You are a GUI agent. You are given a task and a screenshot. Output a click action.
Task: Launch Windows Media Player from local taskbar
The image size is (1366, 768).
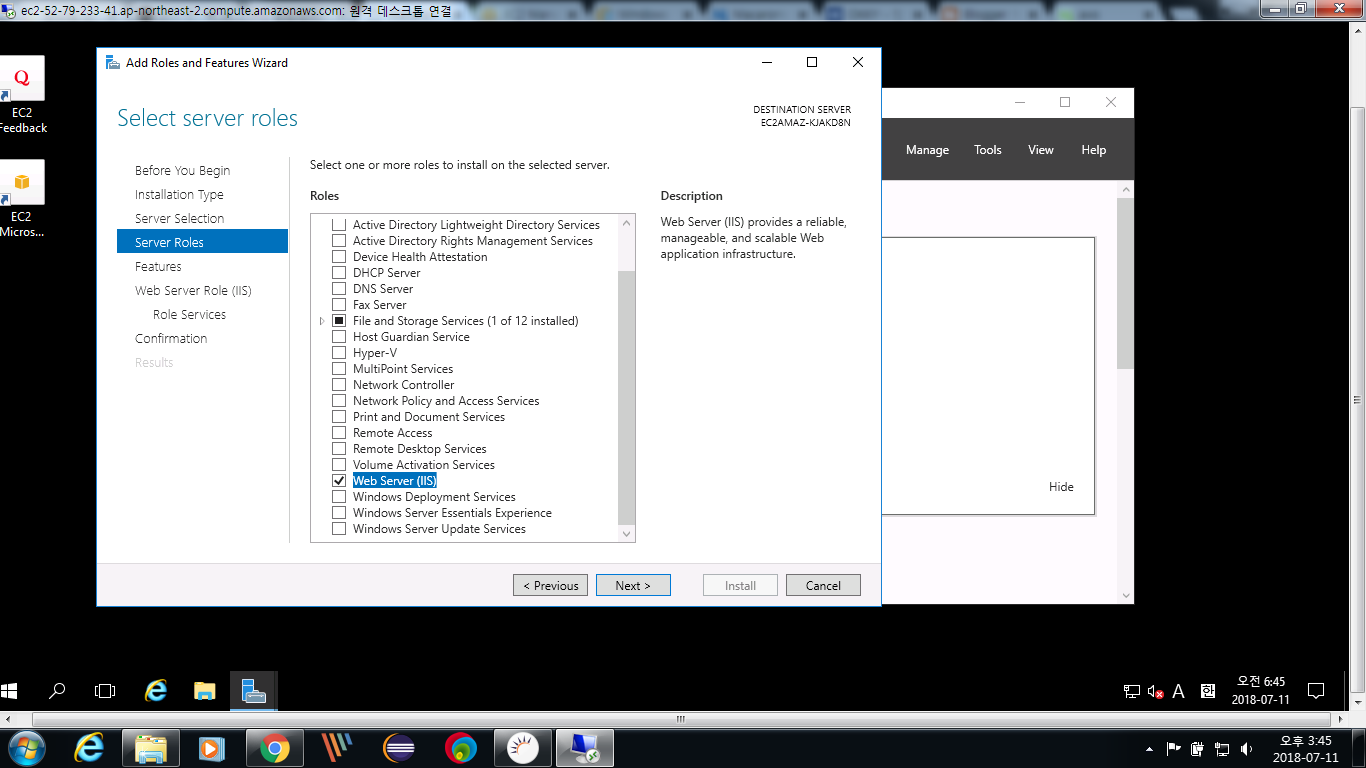(x=210, y=748)
